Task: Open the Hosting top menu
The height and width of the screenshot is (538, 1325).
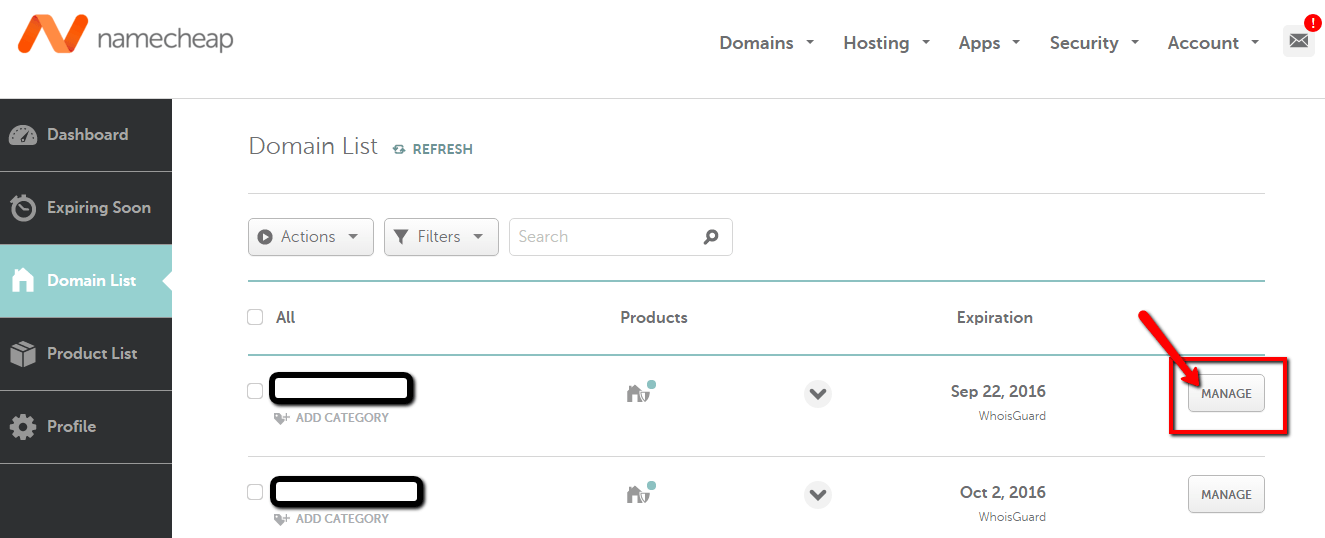Action: [x=886, y=43]
